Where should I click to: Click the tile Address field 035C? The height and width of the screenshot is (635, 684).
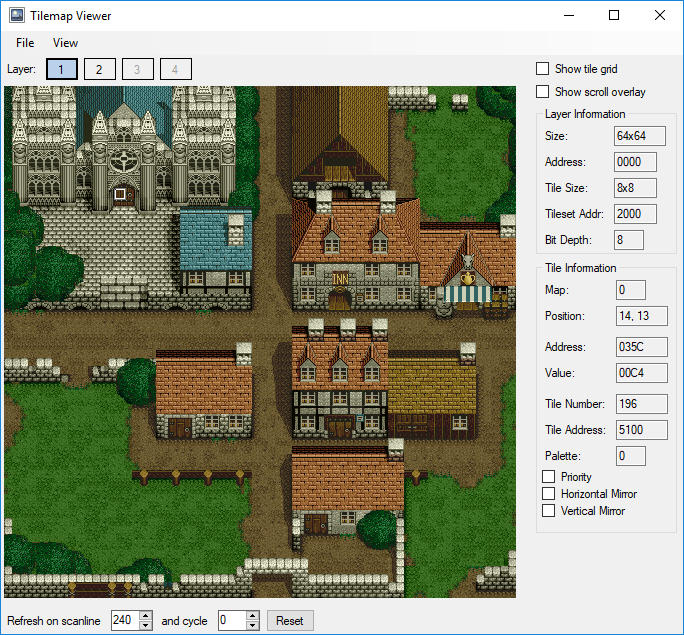642,347
